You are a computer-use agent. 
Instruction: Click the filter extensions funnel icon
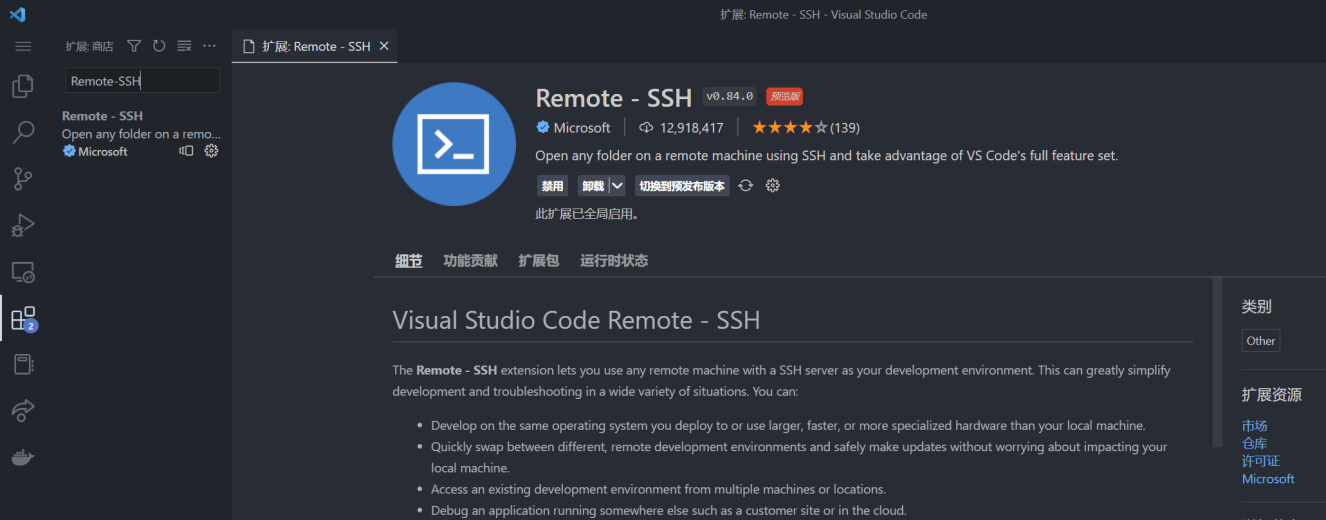(x=134, y=46)
